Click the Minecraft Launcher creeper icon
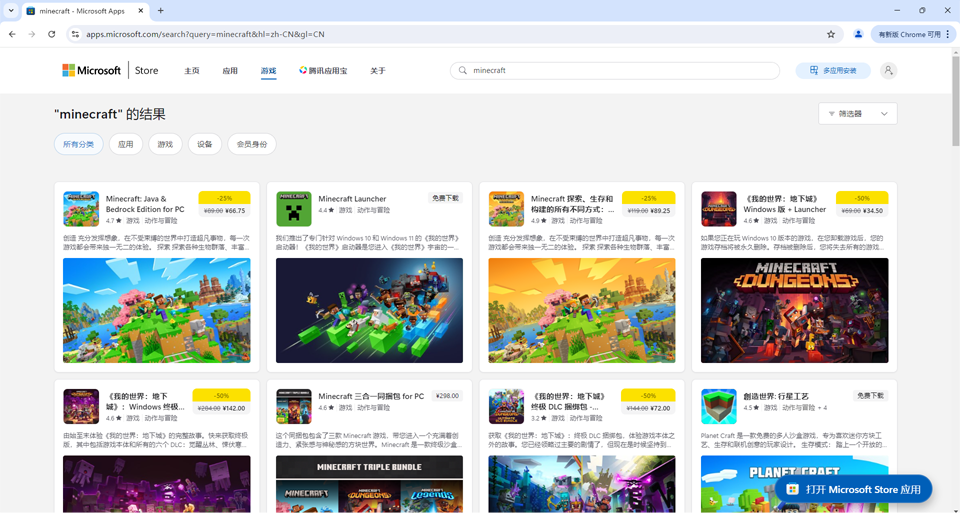The image size is (960, 513). tap(293, 209)
